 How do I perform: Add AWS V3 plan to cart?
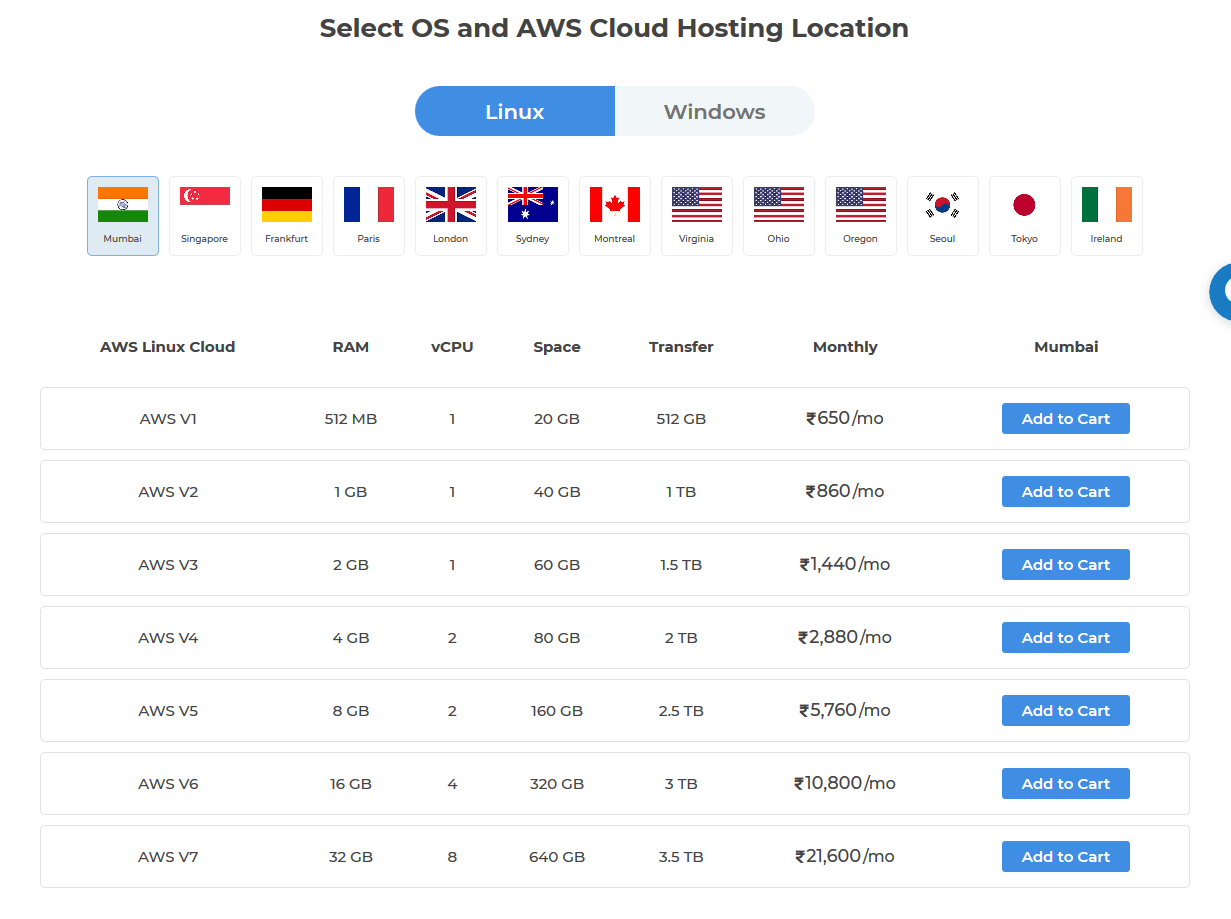pos(1066,565)
